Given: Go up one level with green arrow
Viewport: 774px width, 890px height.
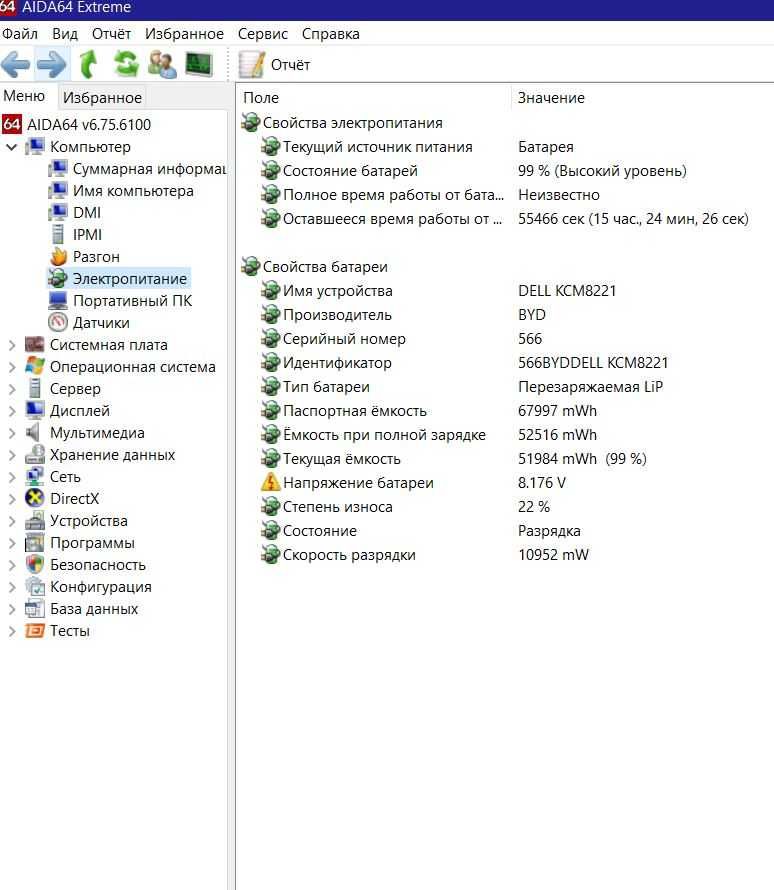Looking at the screenshot, I should coord(88,64).
